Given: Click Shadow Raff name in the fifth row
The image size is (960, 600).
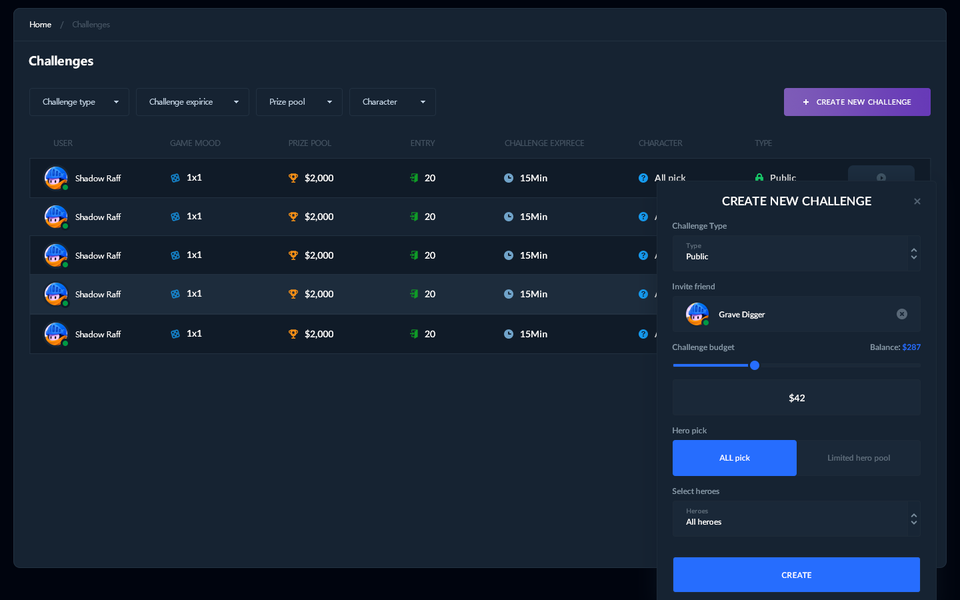Looking at the screenshot, I should tap(98, 334).
